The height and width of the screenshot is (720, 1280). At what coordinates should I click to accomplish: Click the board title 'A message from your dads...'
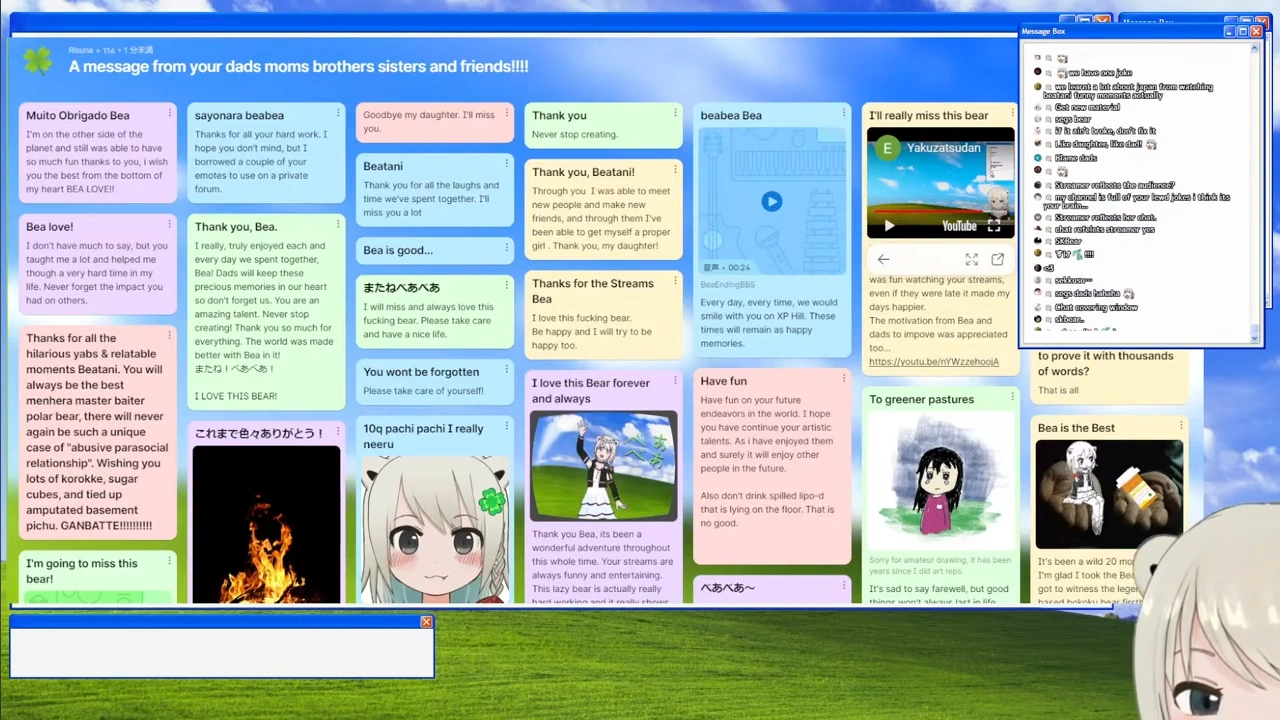coord(298,67)
